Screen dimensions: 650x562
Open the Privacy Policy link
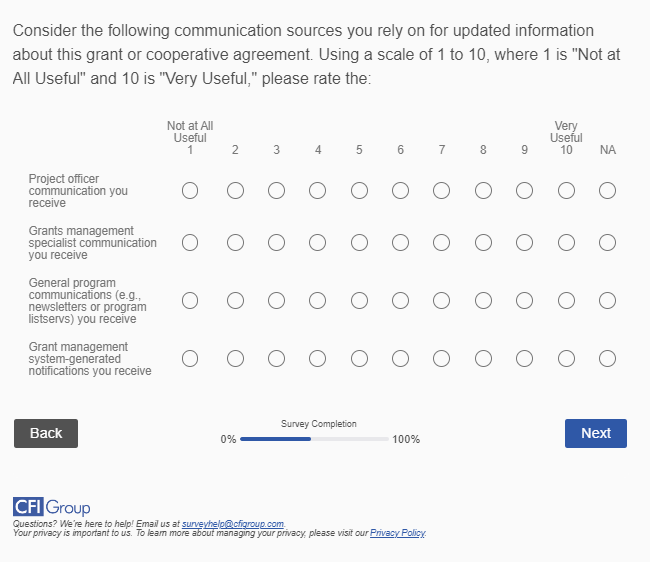(x=397, y=533)
